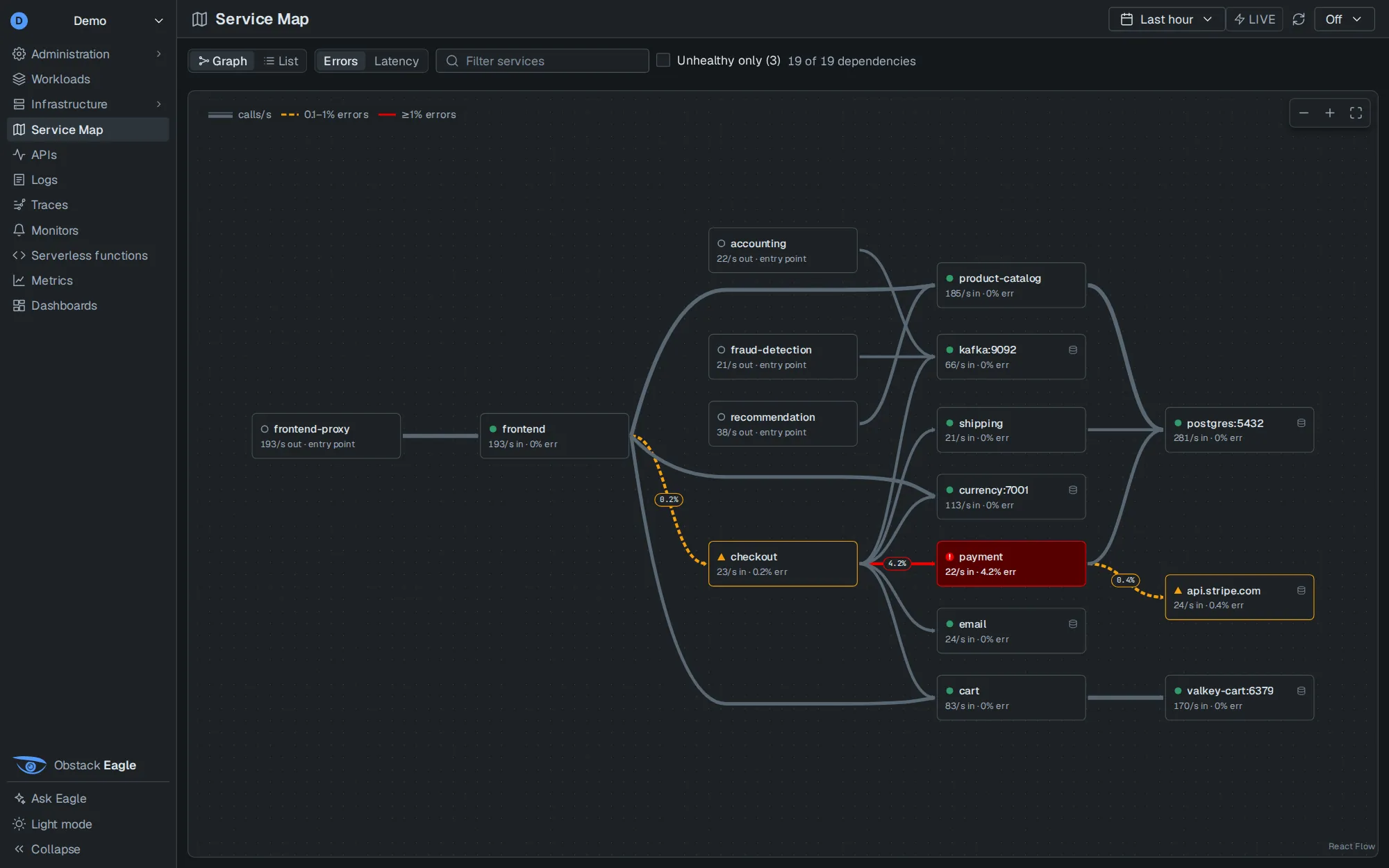Open Ask Eagle assistant

point(88,799)
